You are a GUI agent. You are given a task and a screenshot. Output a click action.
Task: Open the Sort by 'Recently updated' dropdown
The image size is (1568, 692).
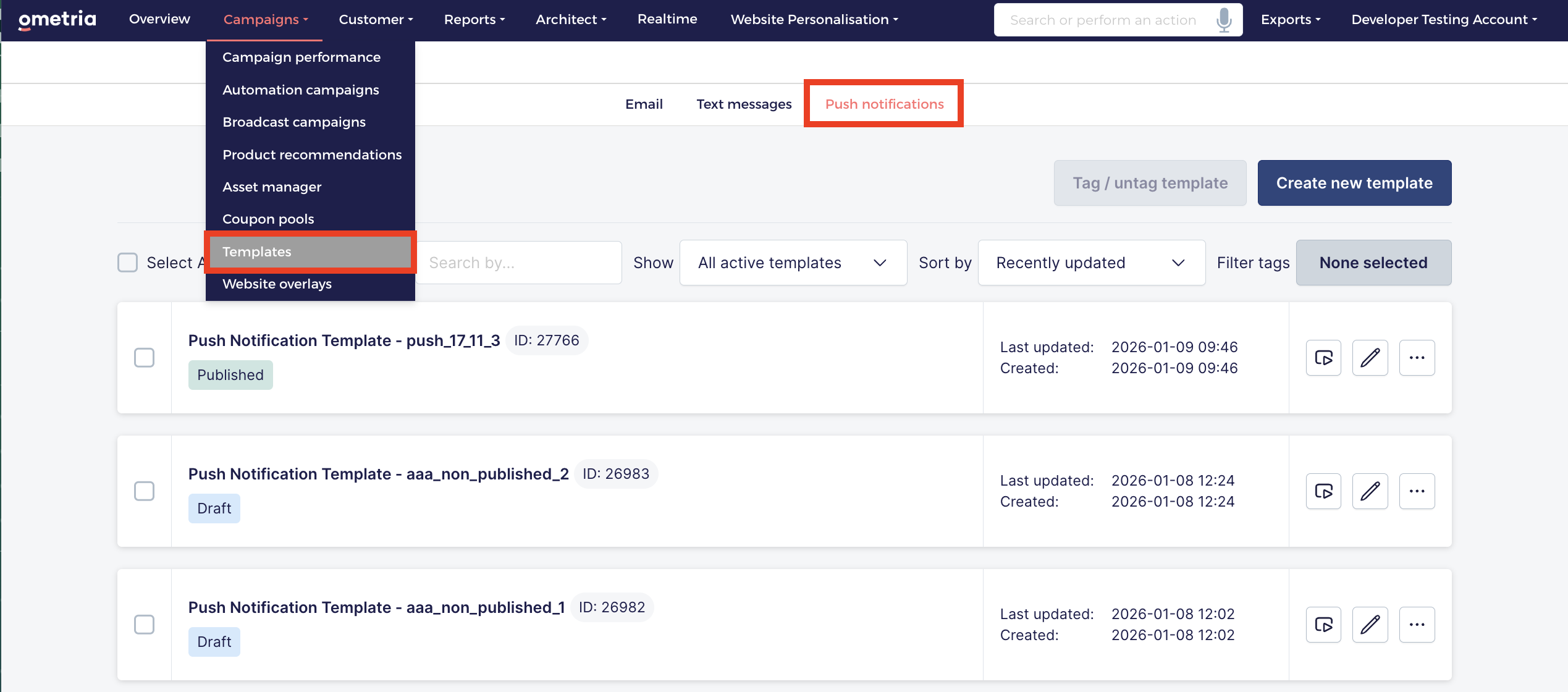point(1091,263)
